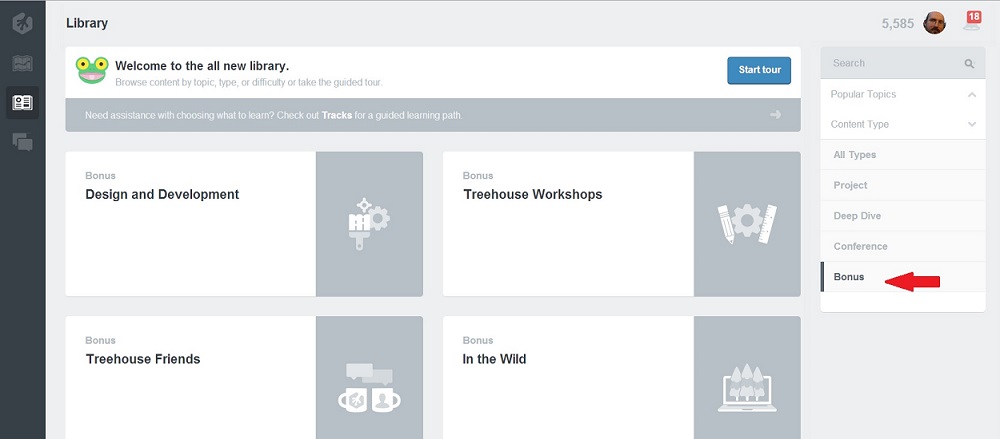
Task: Click the search magnifier icon
Action: 969,63
